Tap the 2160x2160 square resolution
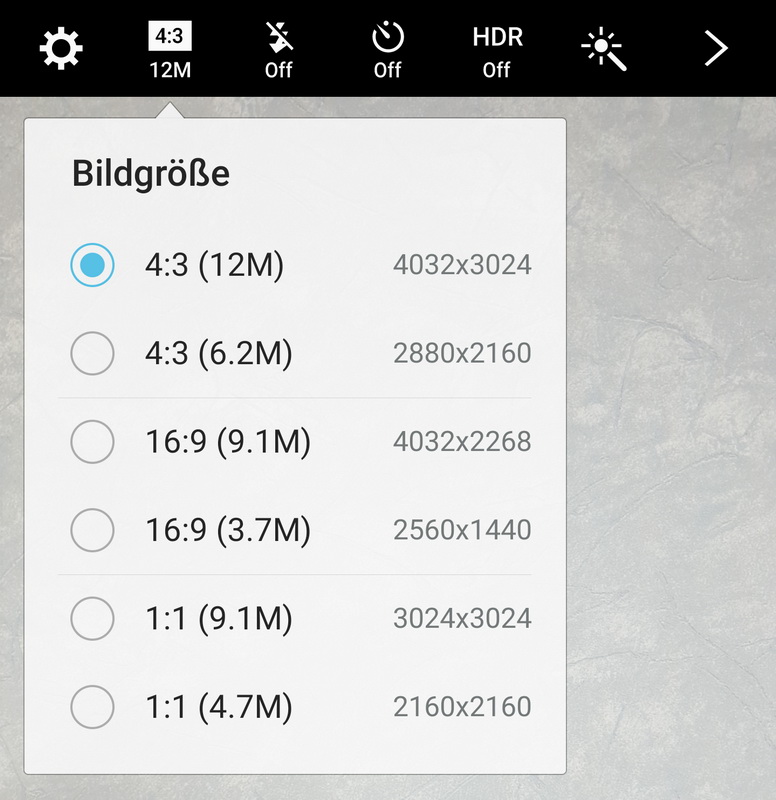The image size is (776, 800). [x=462, y=707]
